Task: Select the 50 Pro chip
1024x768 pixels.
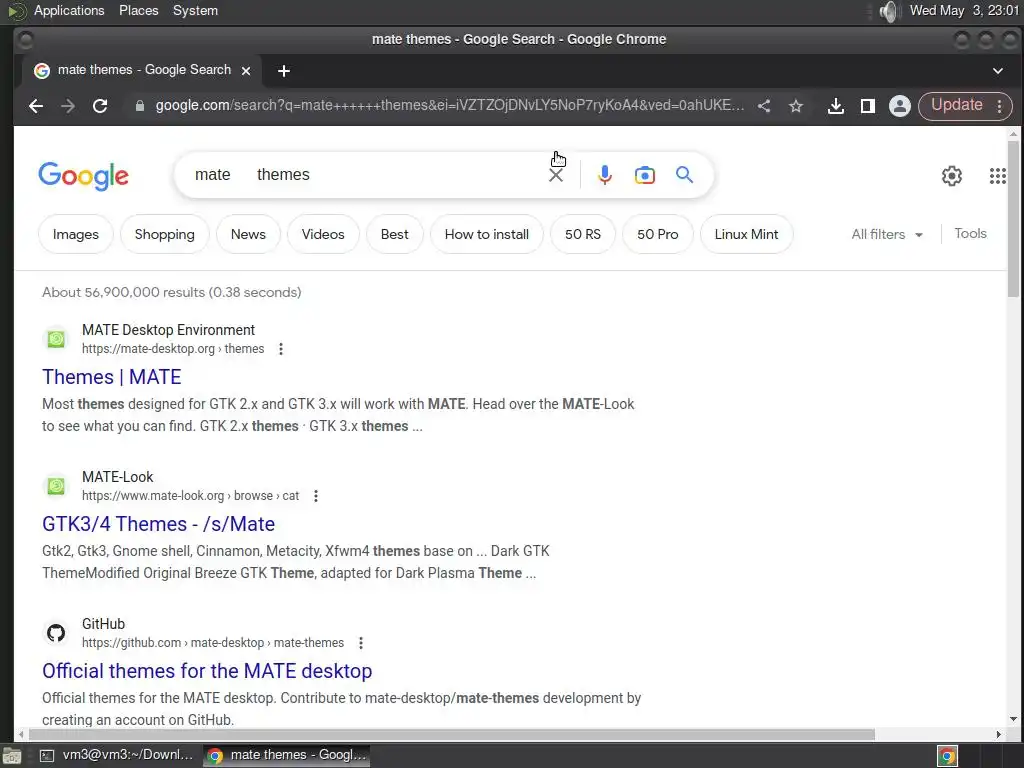Action: point(658,234)
